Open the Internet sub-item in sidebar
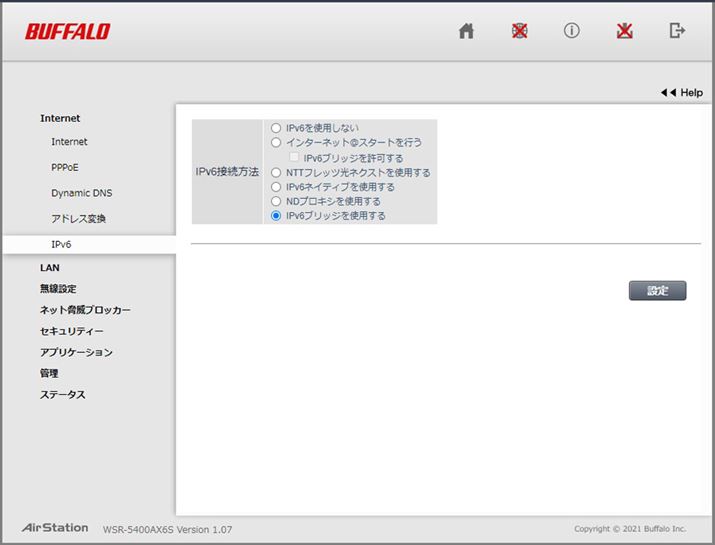Viewport: 715px width, 545px height. pos(69,142)
